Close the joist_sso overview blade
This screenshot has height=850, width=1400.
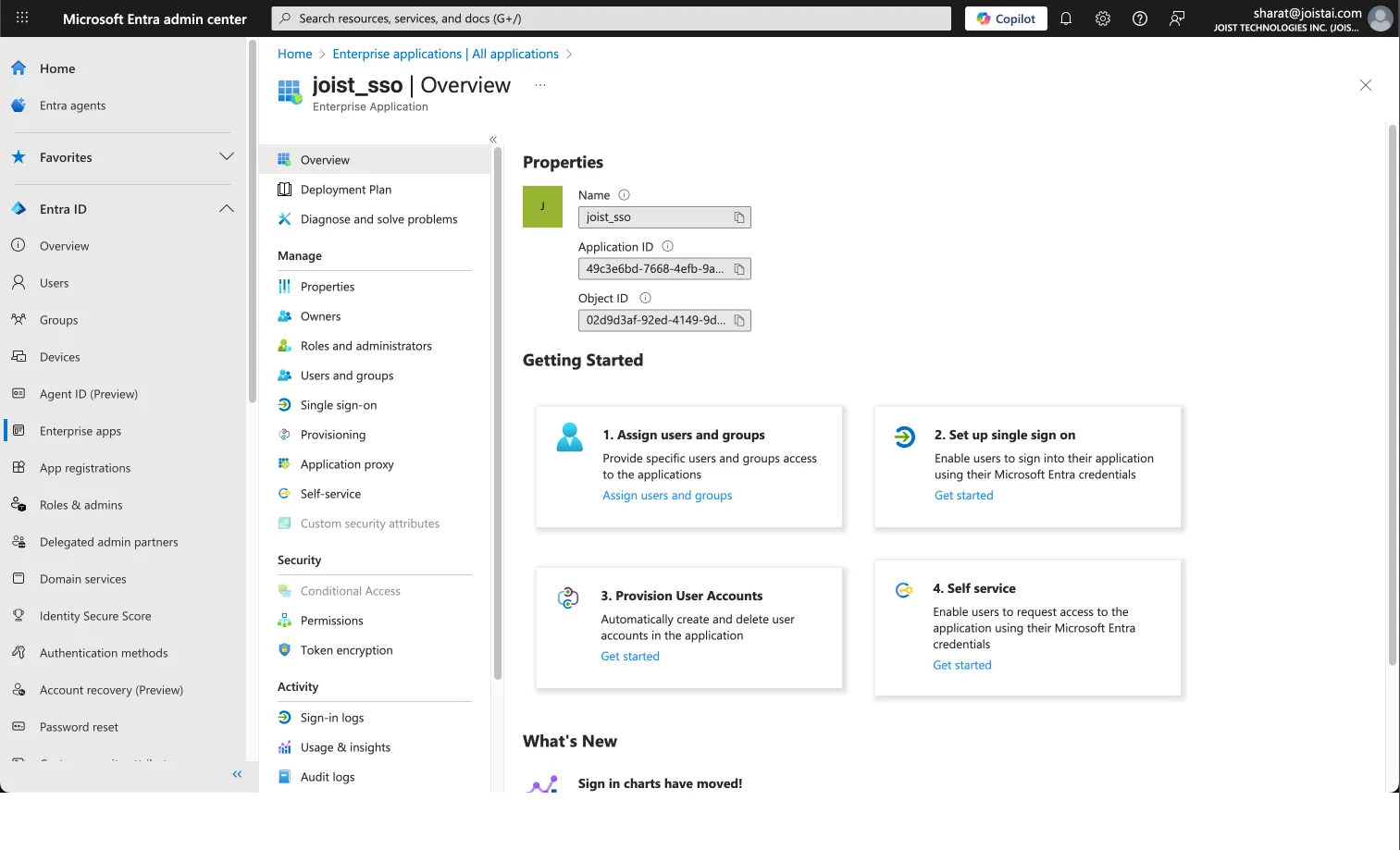tap(1365, 85)
